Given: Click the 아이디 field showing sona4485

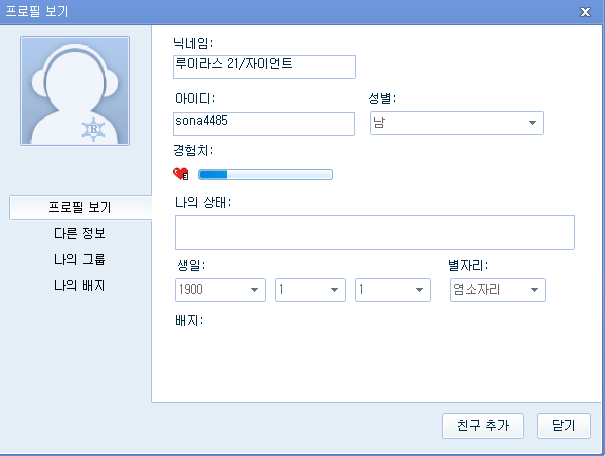Looking at the screenshot, I should [264, 123].
